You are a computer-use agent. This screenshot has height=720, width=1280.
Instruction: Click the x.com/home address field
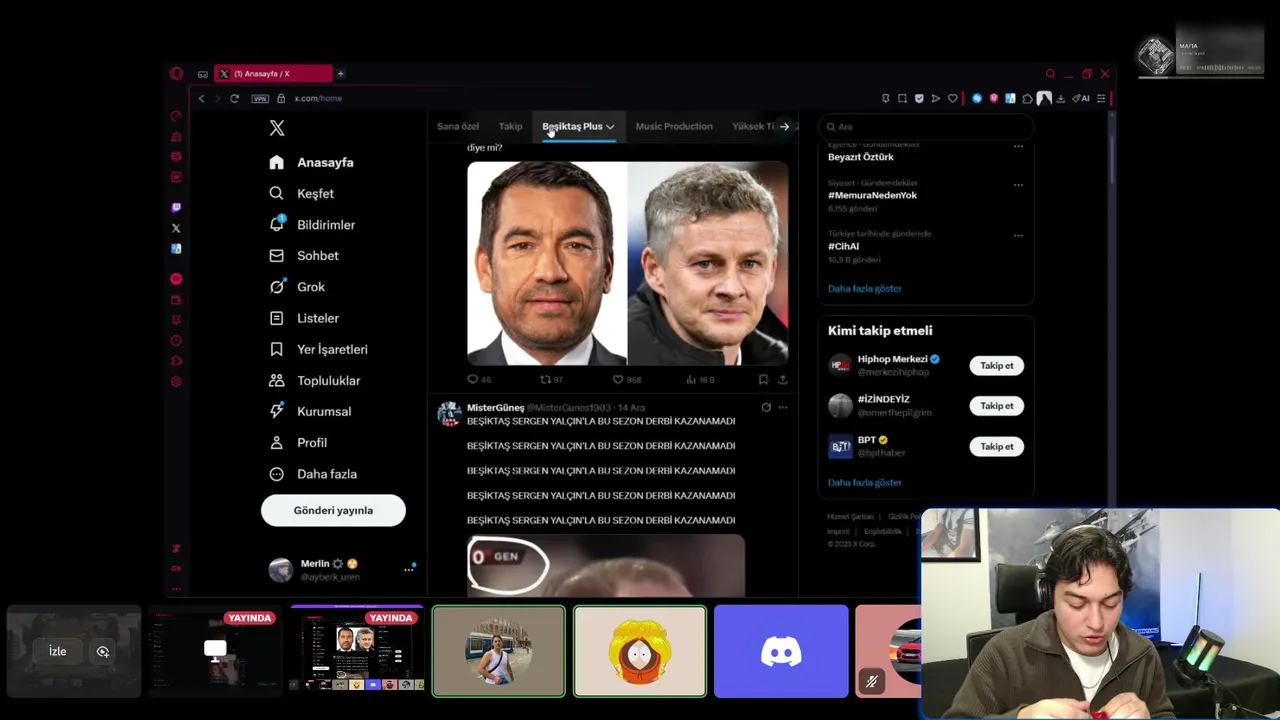(x=318, y=98)
